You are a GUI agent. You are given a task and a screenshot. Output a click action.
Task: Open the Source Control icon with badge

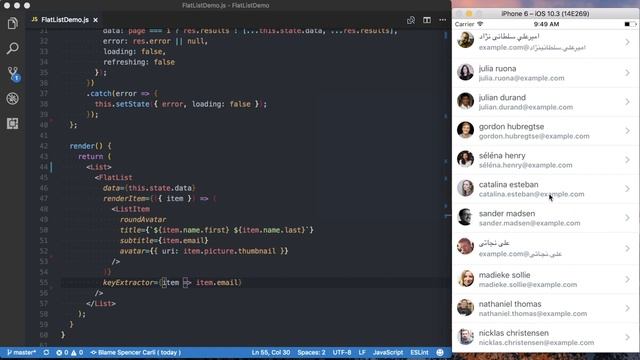[x=13, y=74]
